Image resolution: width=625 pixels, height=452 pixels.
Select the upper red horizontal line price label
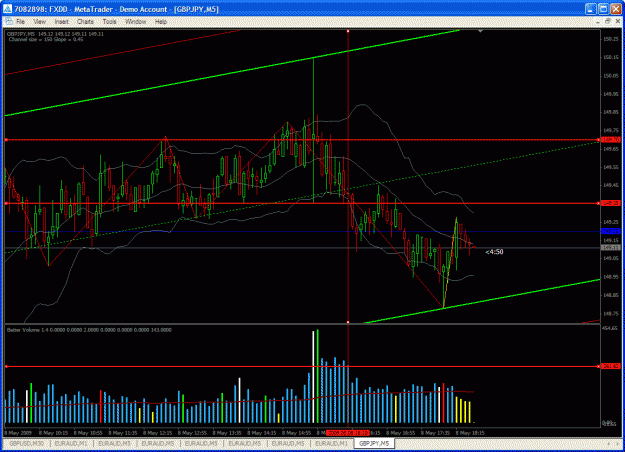coord(611,140)
